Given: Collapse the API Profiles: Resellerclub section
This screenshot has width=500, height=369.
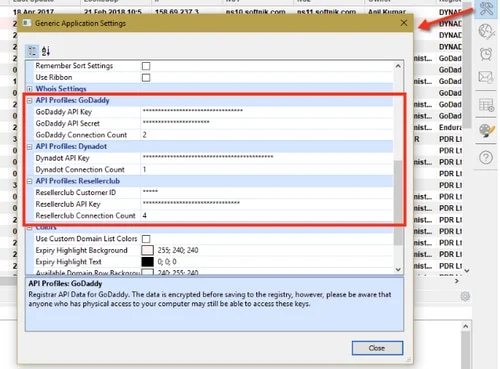Looking at the screenshot, I should pos(30,181).
